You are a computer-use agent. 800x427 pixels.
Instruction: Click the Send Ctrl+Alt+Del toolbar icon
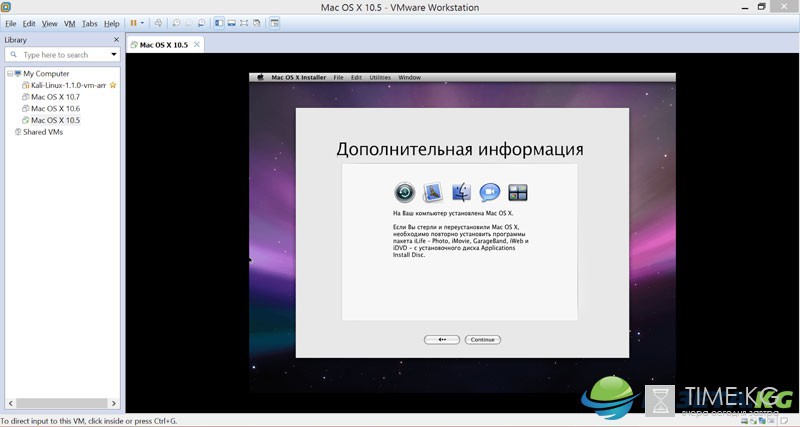(159, 23)
